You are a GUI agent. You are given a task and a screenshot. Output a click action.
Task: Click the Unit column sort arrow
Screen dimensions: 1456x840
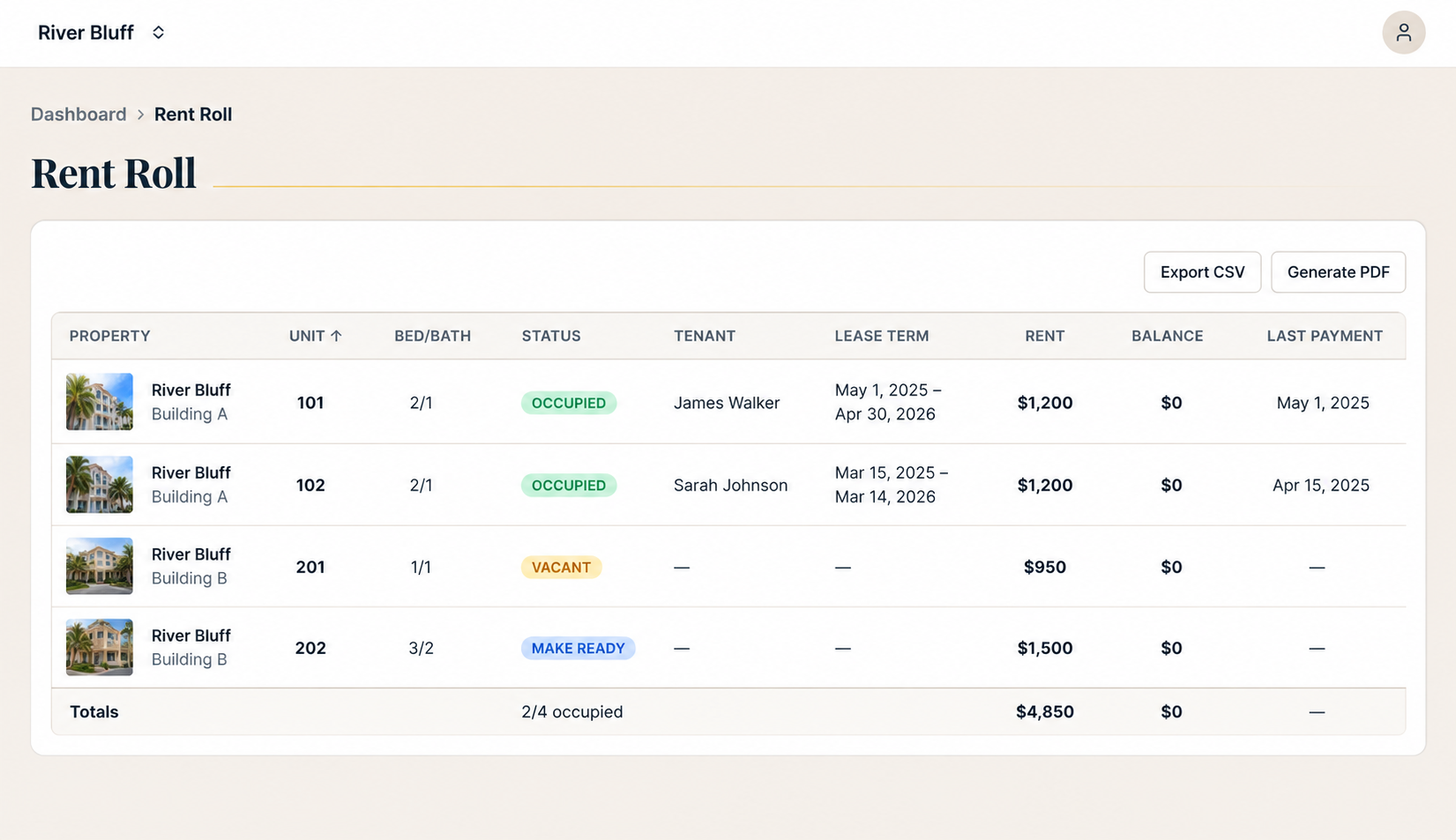pos(336,336)
